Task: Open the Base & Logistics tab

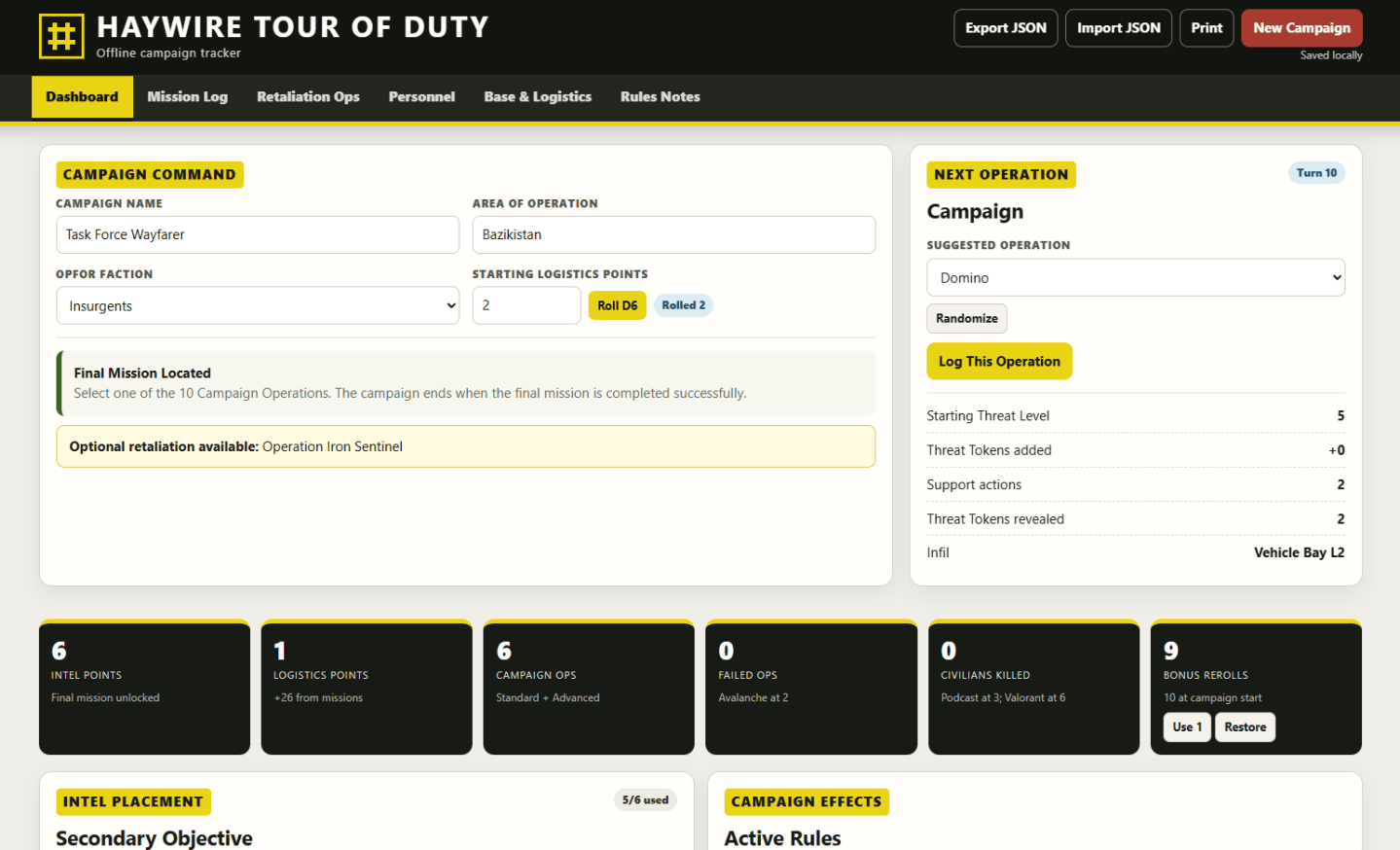Action: (538, 96)
